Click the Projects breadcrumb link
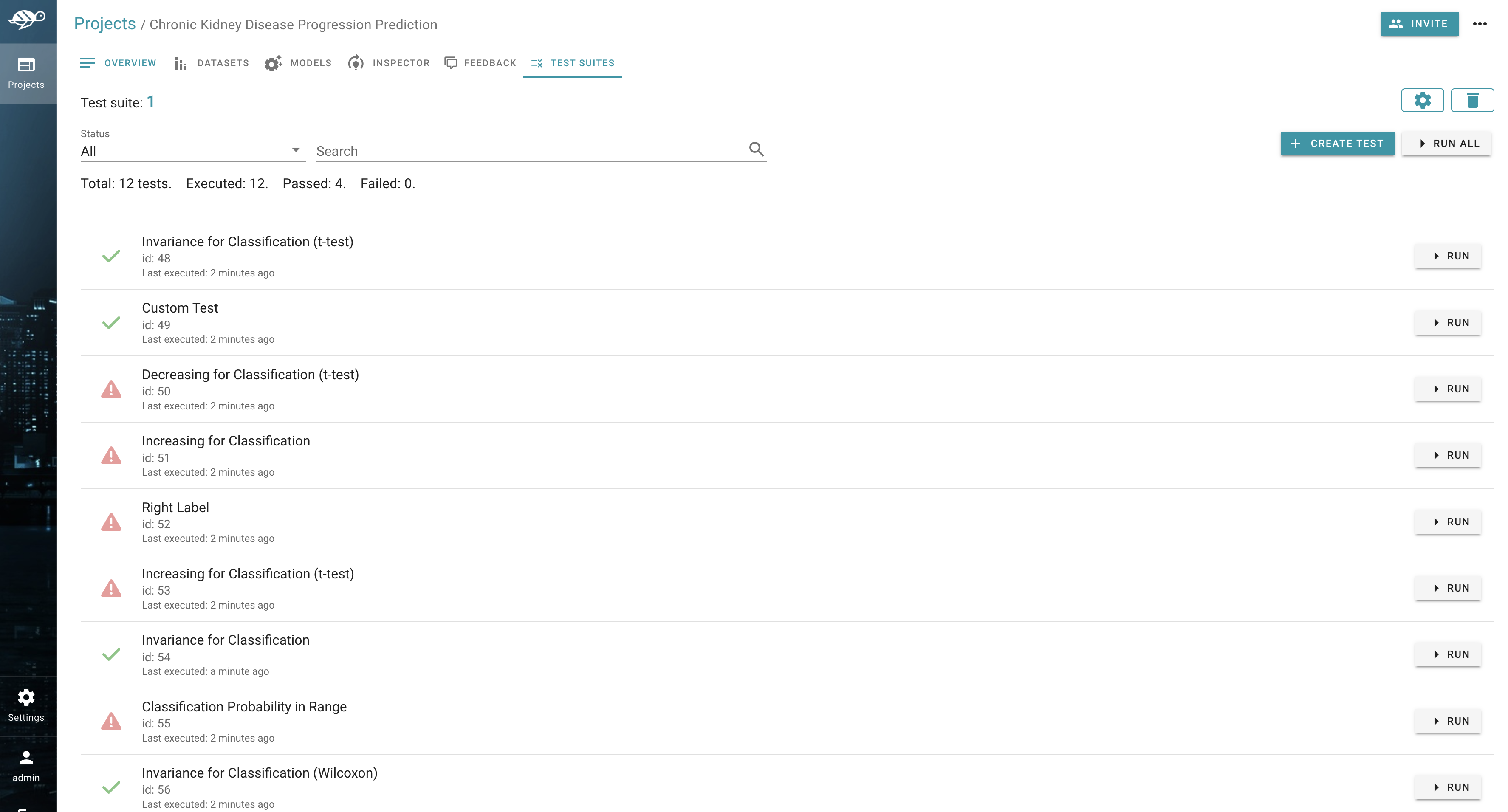 (x=105, y=24)
